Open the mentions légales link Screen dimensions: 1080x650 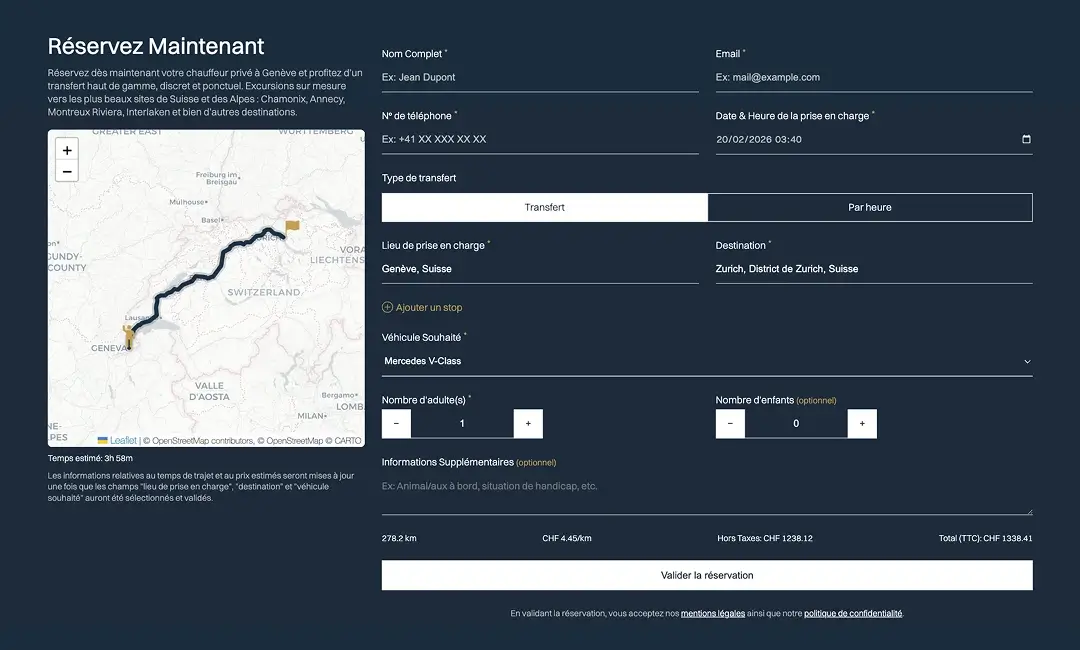(712, 613)
